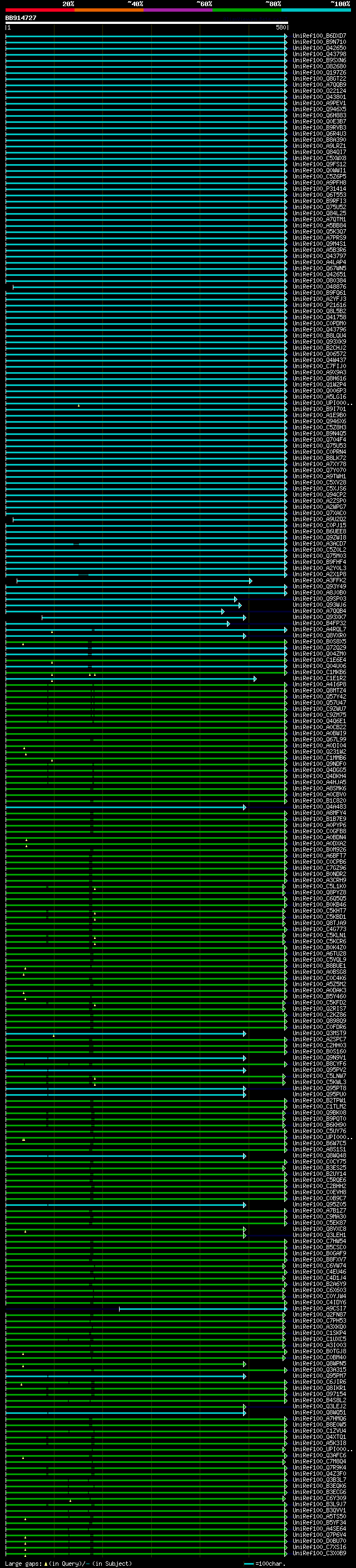Select the UniRef100_O48876 label
The image size is (356, 1568).
319,286
